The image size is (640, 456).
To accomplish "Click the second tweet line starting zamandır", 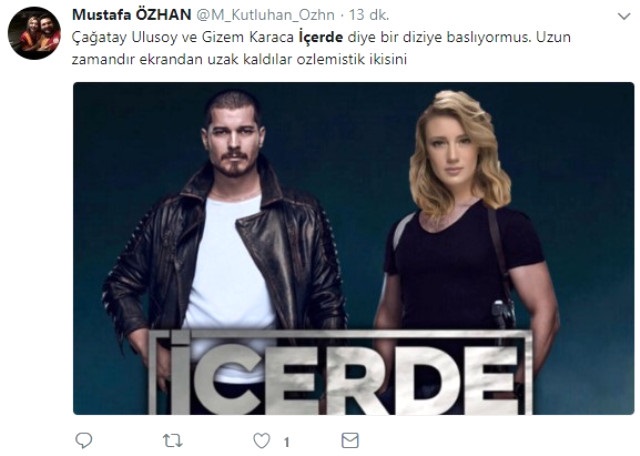I will point(239,60).
